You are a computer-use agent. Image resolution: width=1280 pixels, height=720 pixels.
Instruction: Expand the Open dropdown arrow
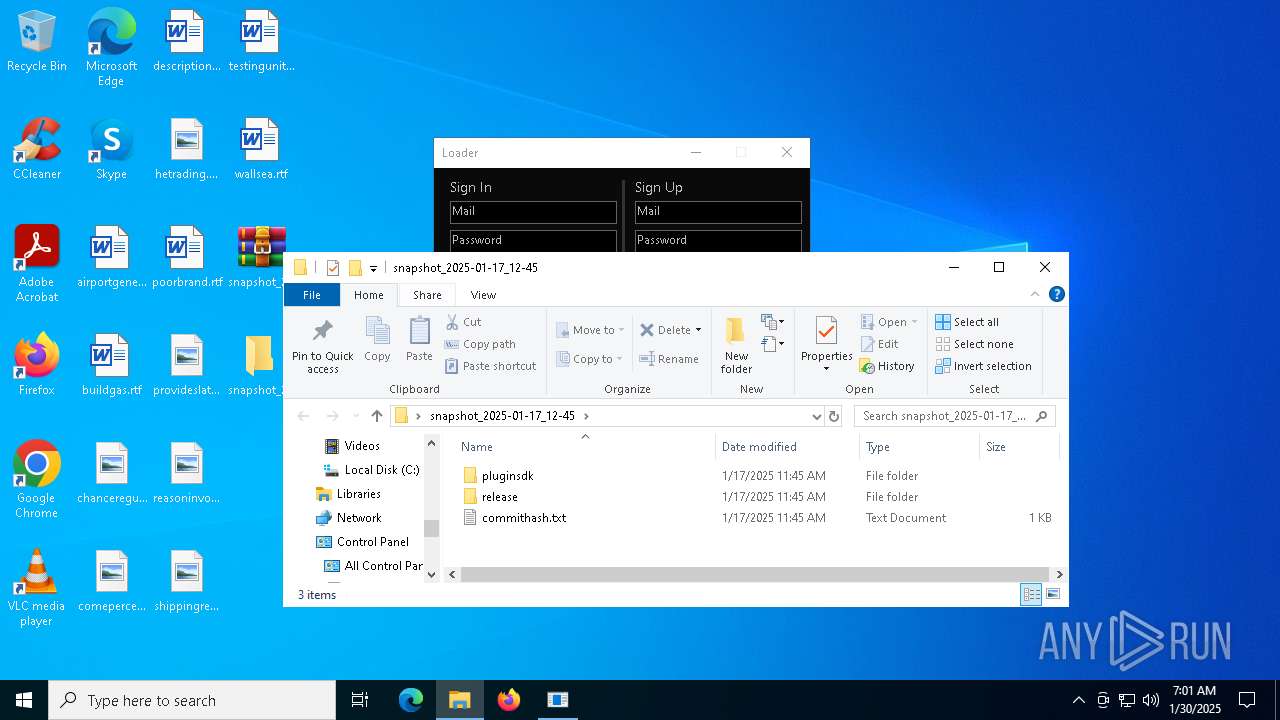(x=914, y=322)
